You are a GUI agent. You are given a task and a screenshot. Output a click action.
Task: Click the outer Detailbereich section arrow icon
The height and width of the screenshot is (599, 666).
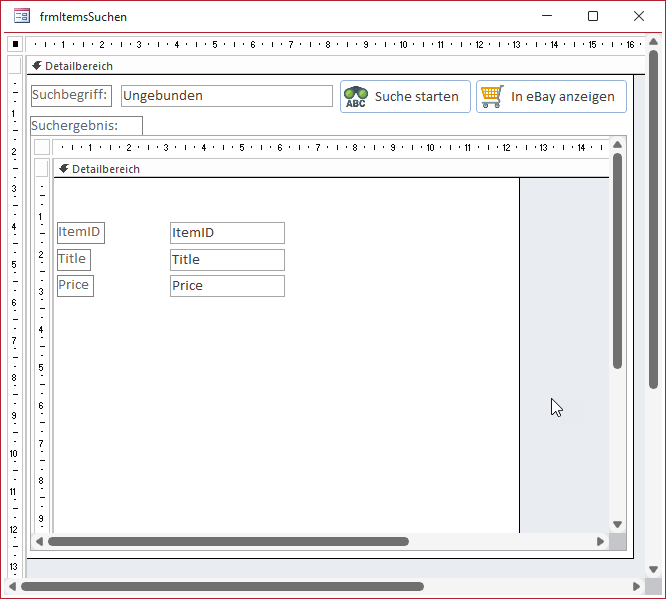coord(37,66)
